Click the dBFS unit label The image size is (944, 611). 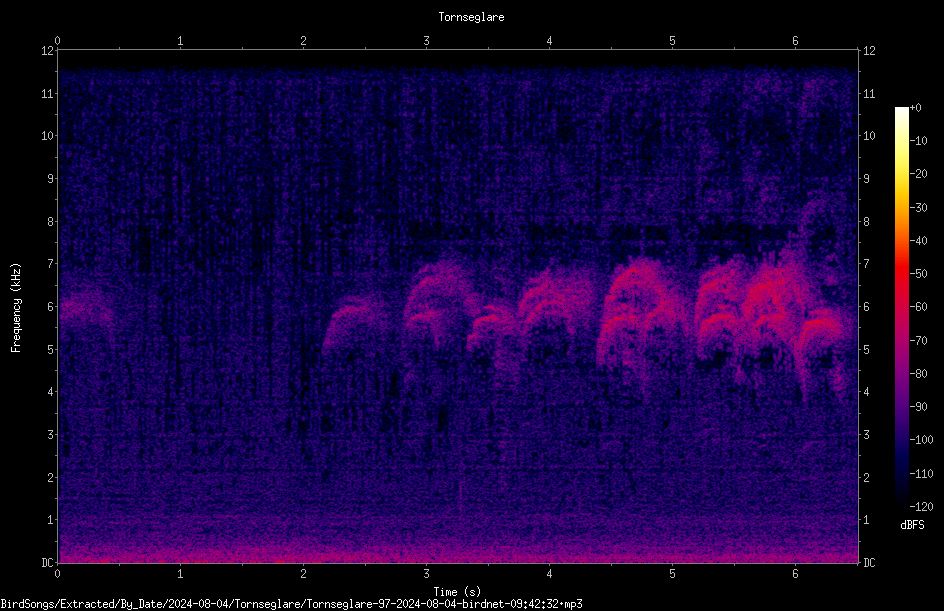[912, 525]
